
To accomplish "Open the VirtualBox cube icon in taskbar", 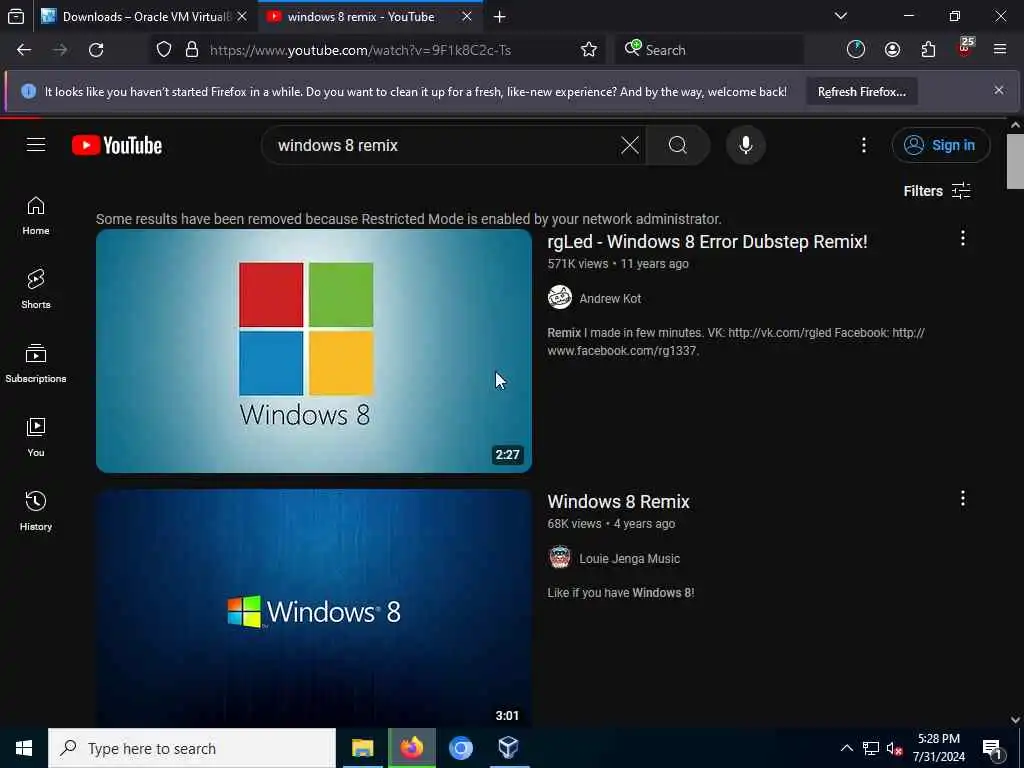I will 508,748.
